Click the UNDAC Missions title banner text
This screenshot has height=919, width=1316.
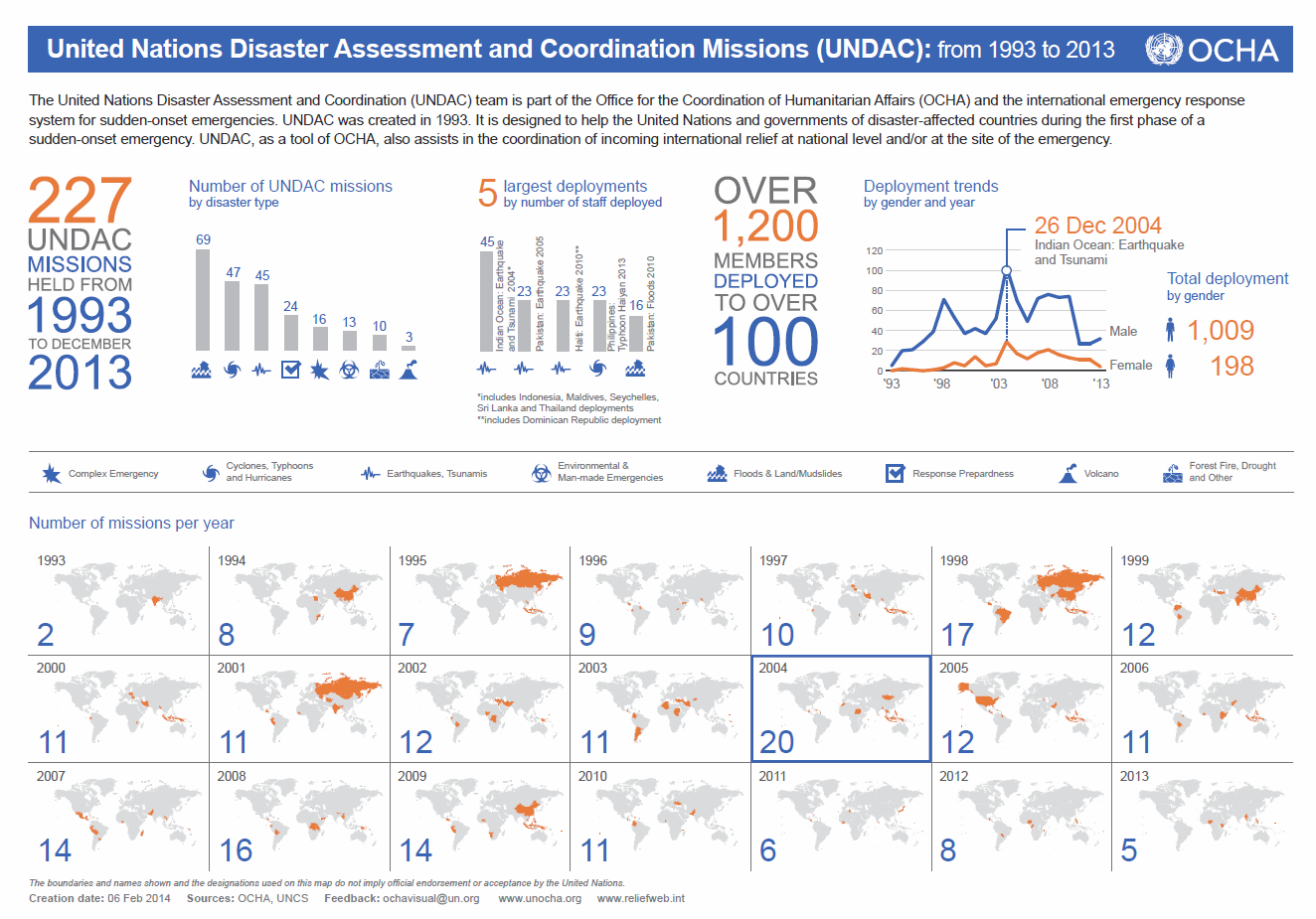[580, 50]
